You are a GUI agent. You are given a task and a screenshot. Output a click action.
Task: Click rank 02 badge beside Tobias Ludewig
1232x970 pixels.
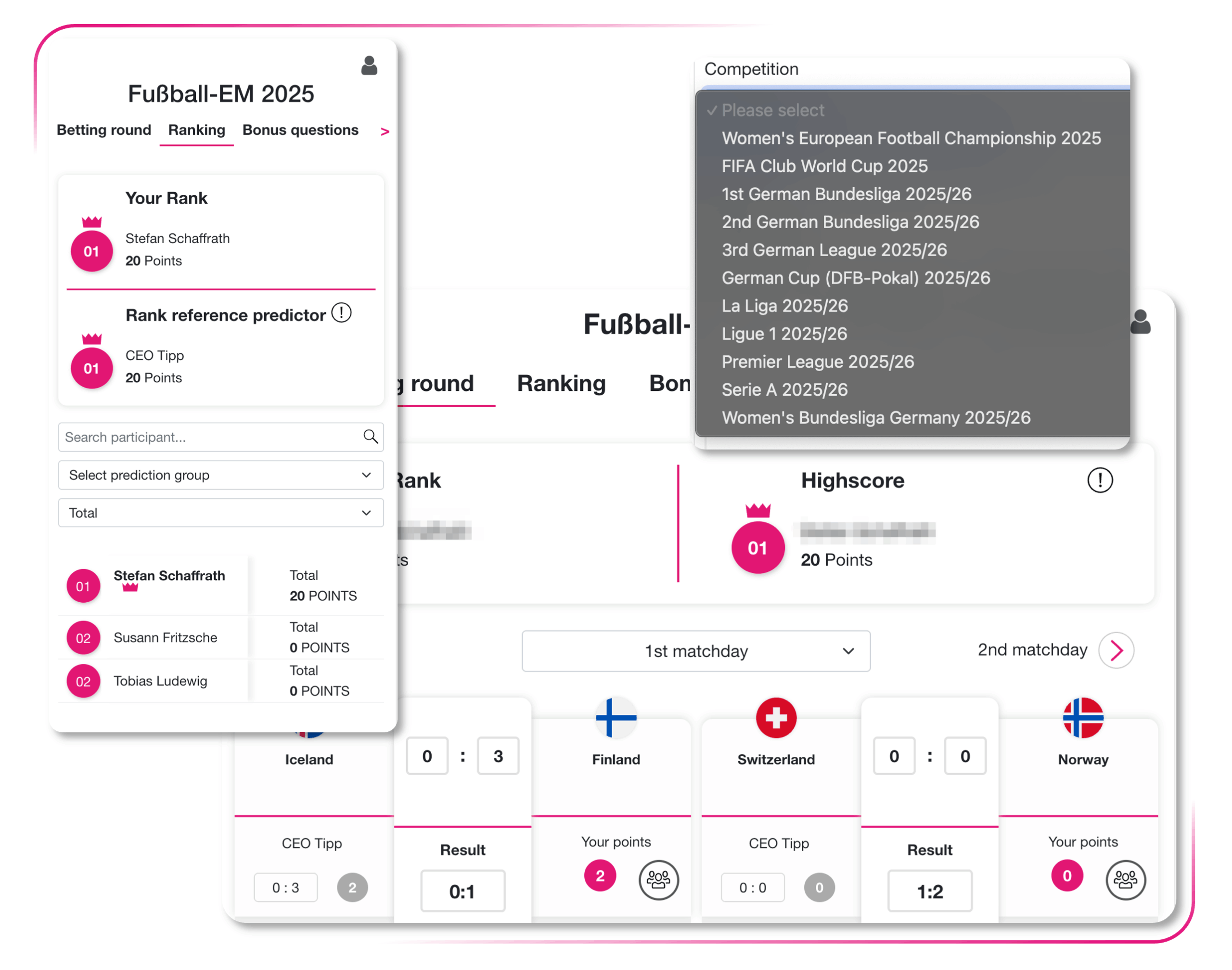click(83, 681)
